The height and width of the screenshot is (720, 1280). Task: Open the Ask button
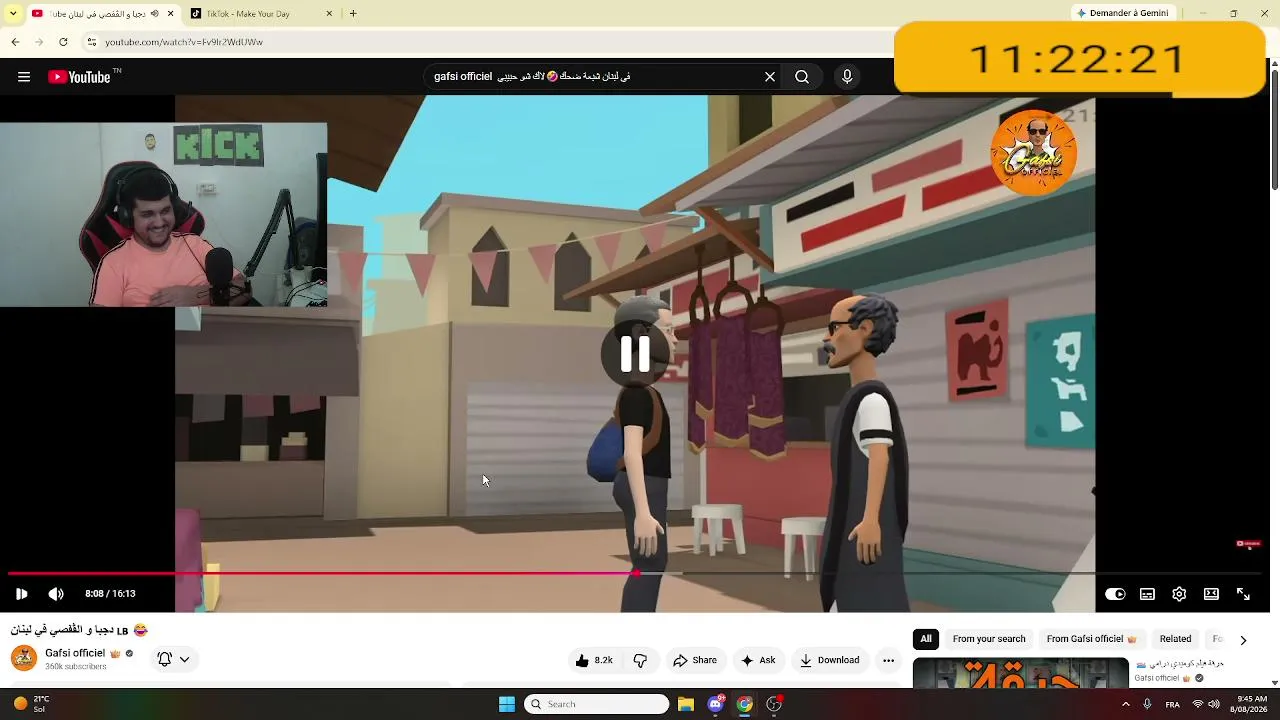click(x=758, y=660)
